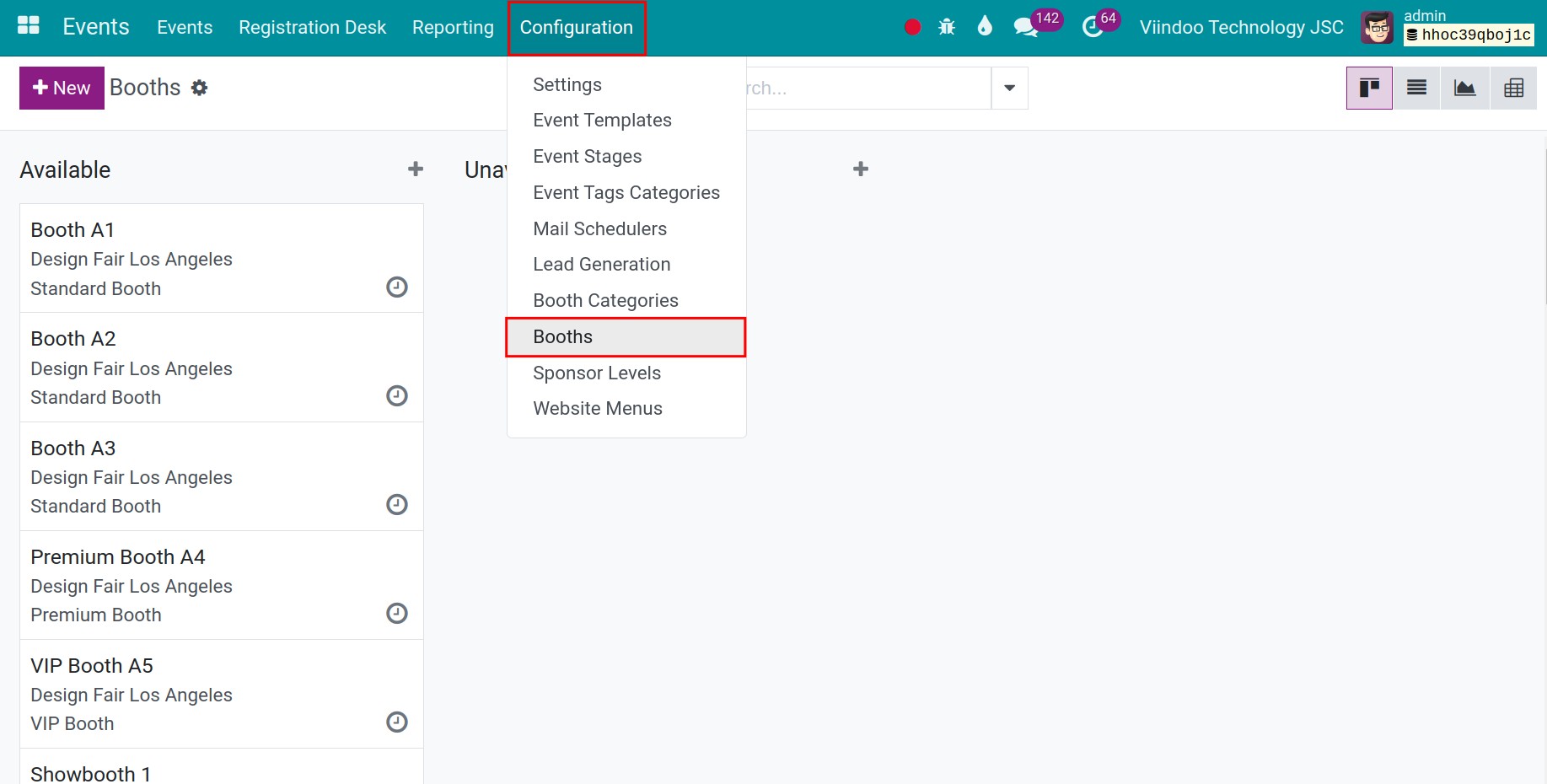The height and width of the screenshot is (784, 1547).
Task: Select Booth Categories menu entry
Action: pos(626,301)
